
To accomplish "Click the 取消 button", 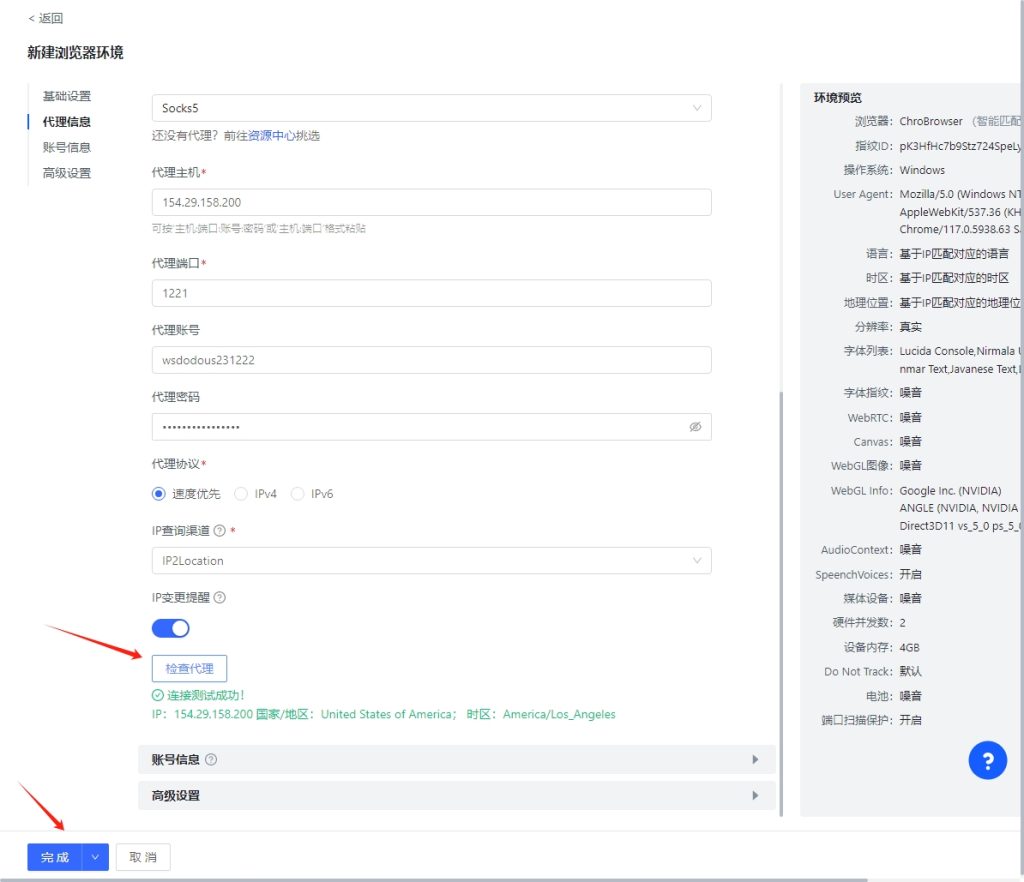I will point(143,857).
